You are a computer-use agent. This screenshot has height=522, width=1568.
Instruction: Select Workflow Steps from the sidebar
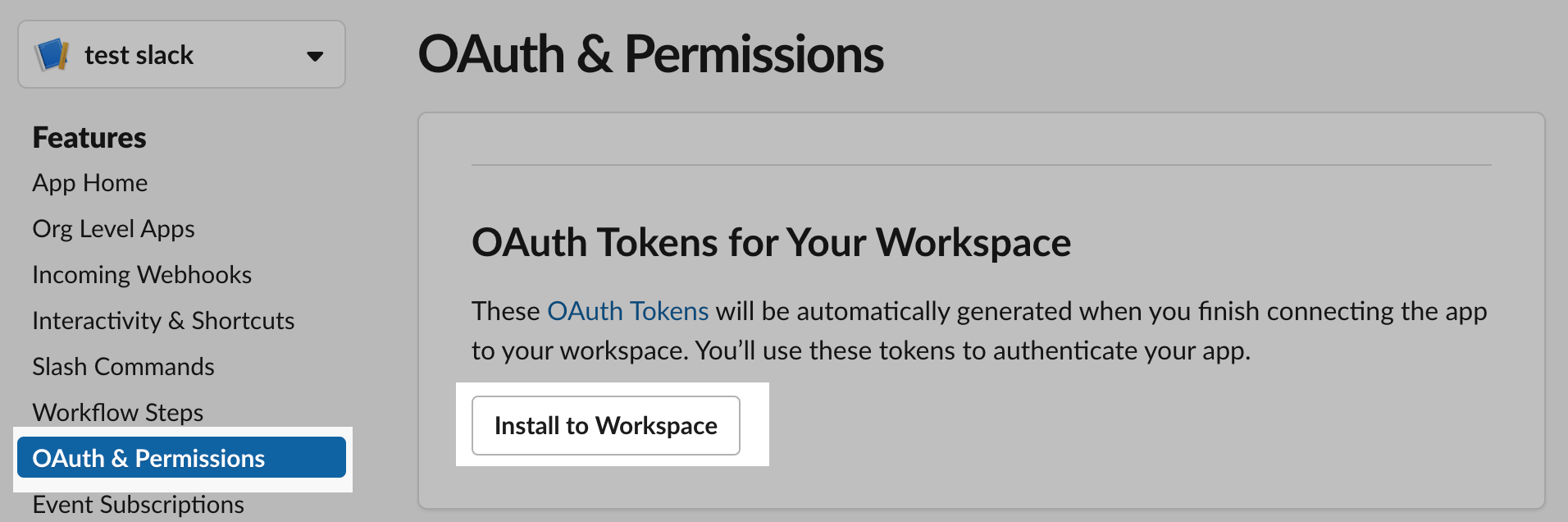tap(117, 412)
